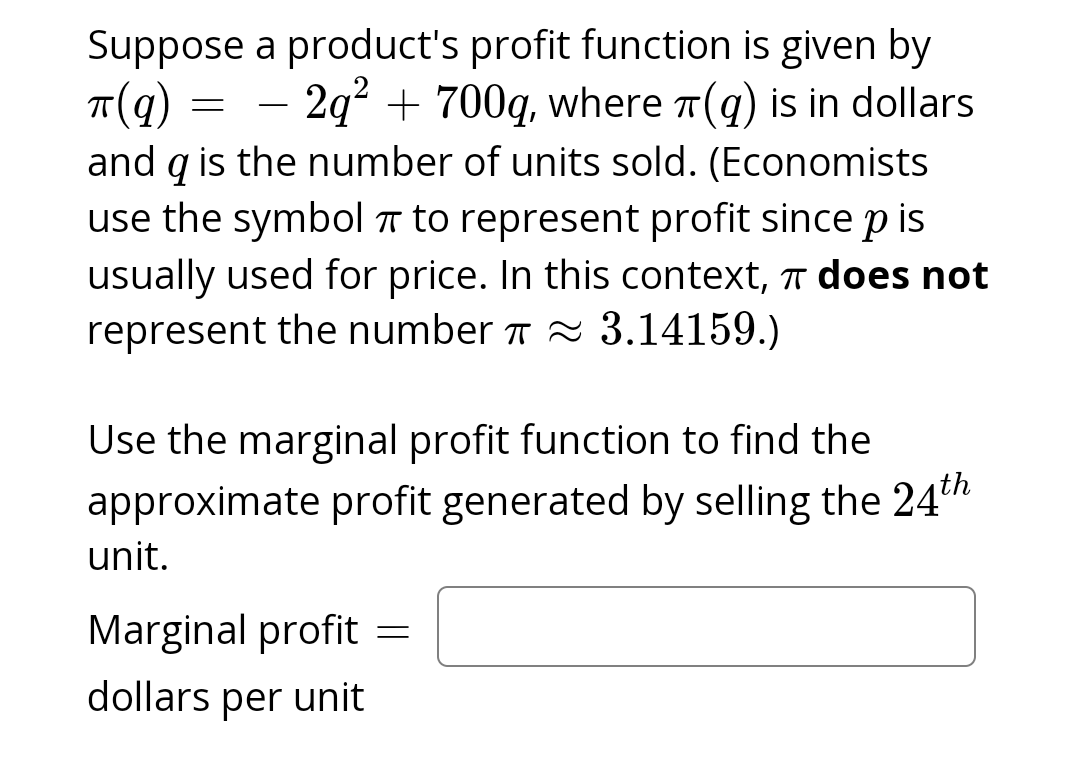Click the text 'Marginal profit ='
The image size is (1080, 757).
(246, 630)
